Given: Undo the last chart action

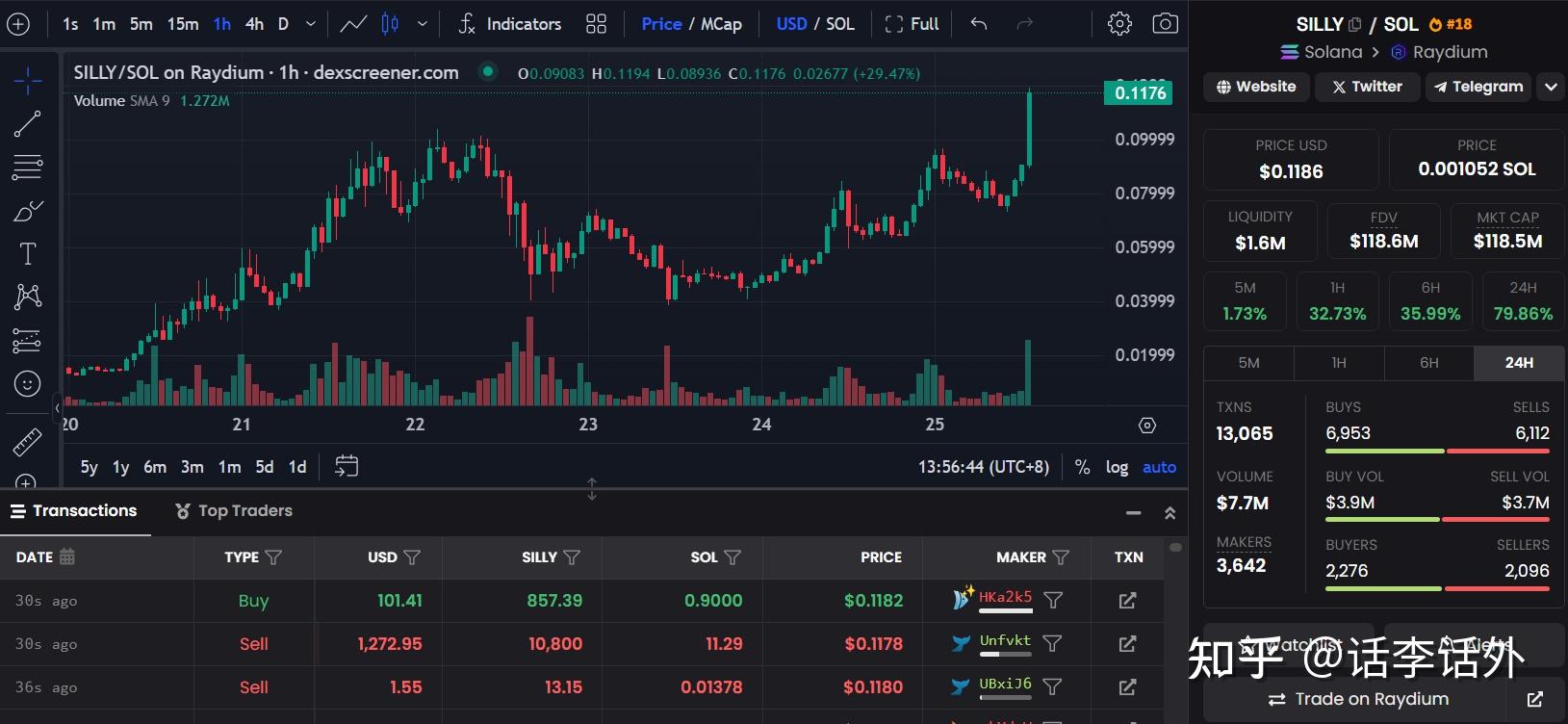Looking at the screenshot, I should (x=979, y=24).
